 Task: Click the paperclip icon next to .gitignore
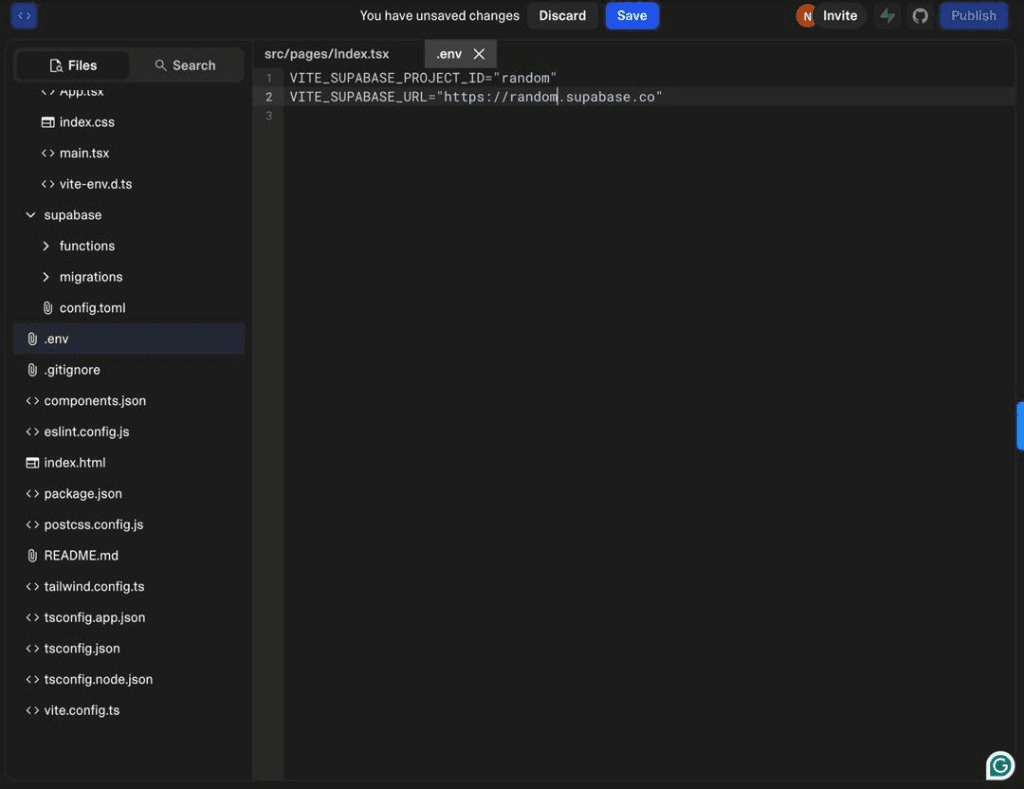32,370
